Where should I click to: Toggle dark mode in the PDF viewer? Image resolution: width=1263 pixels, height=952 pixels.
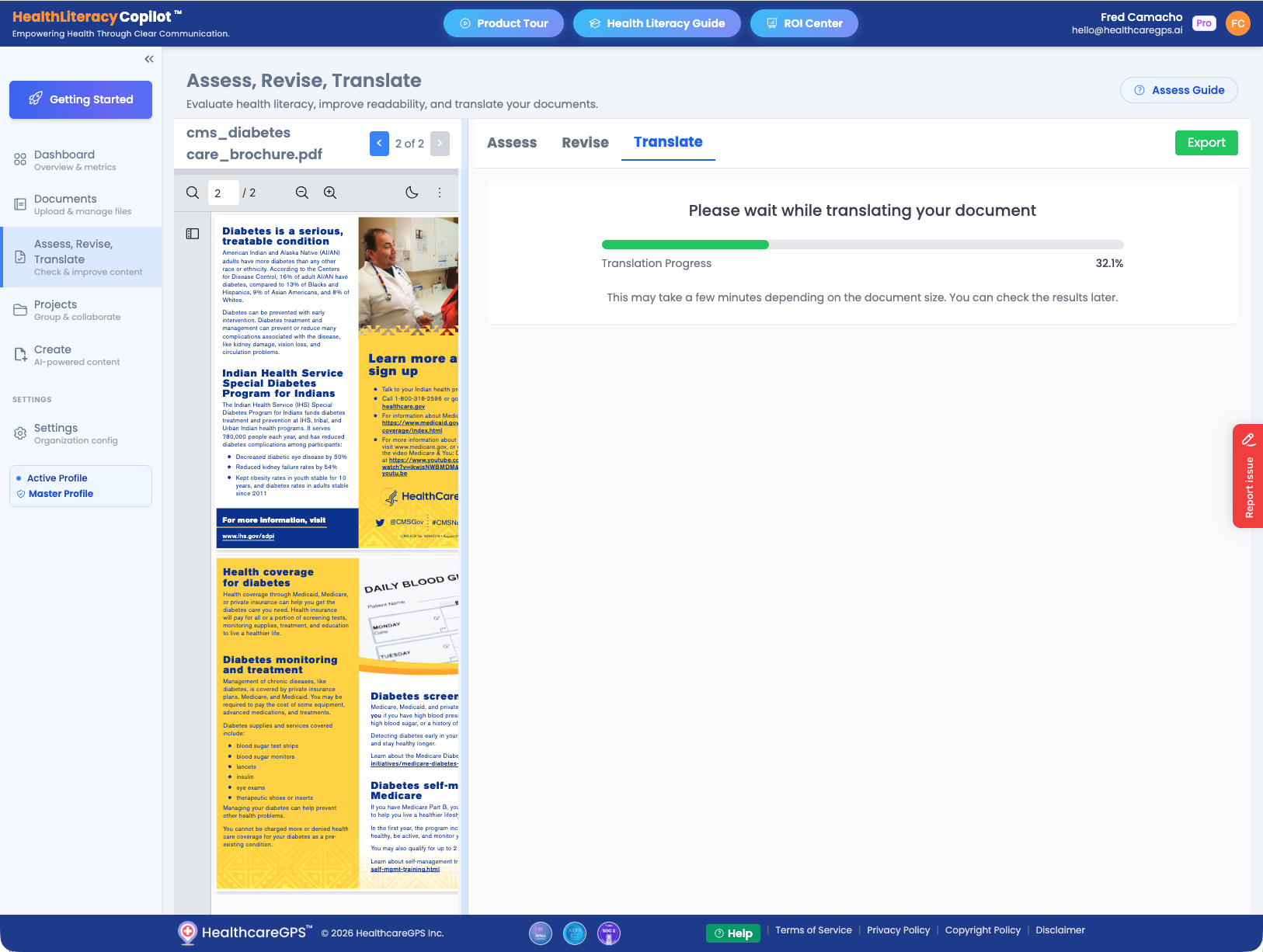click(412, 192)
